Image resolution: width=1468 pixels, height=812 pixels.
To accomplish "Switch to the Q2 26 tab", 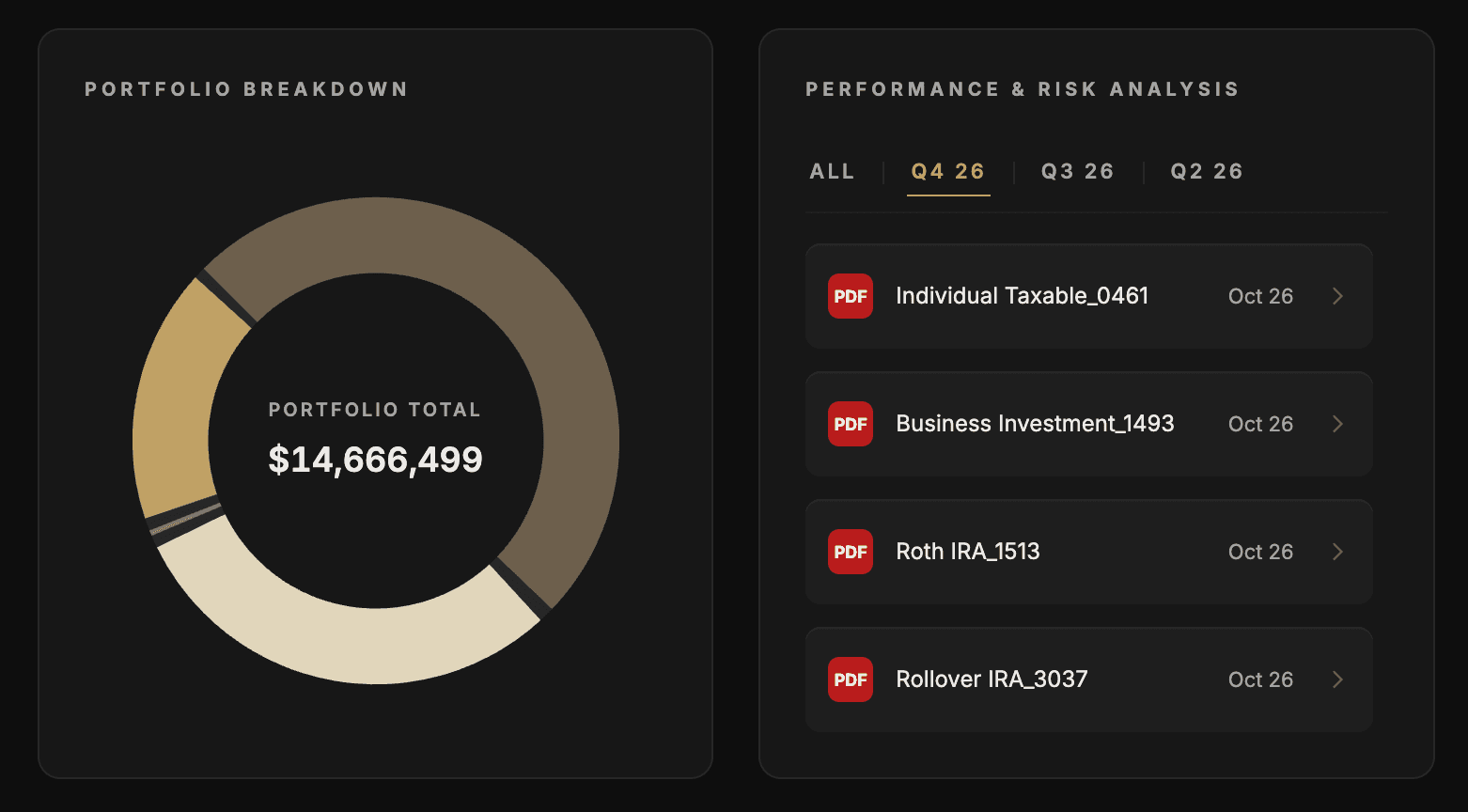I will pos(1207,172).
